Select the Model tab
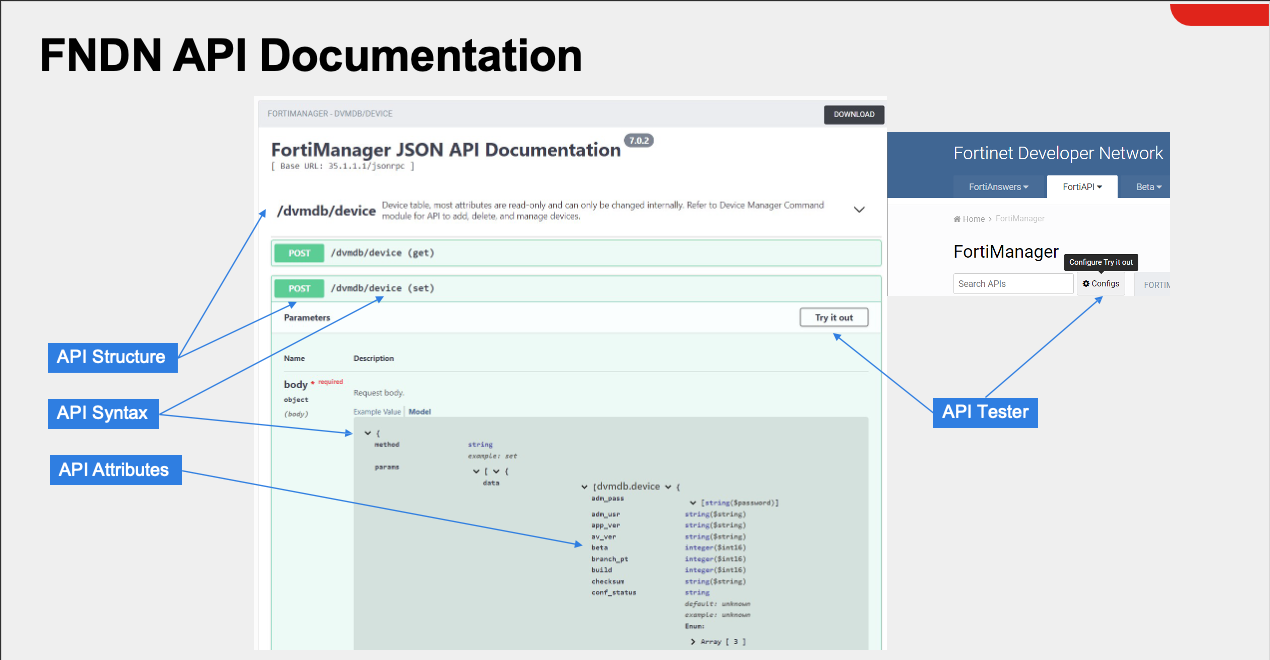 pos(420,412)
